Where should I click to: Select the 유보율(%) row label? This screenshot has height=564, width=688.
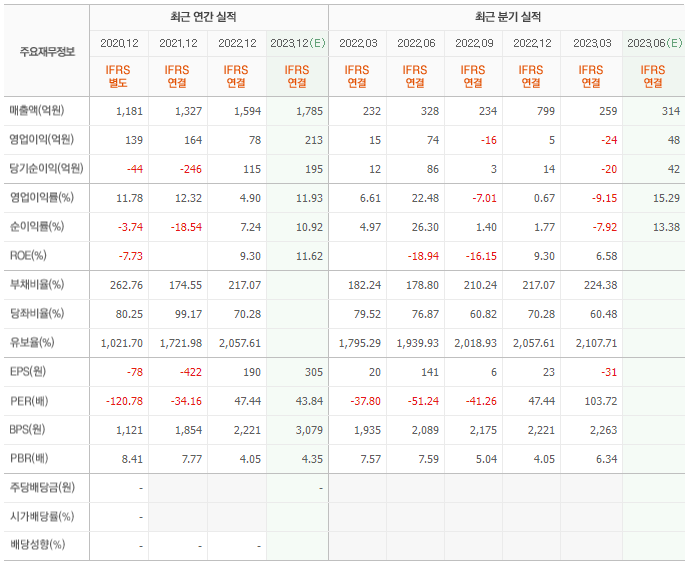32,342
